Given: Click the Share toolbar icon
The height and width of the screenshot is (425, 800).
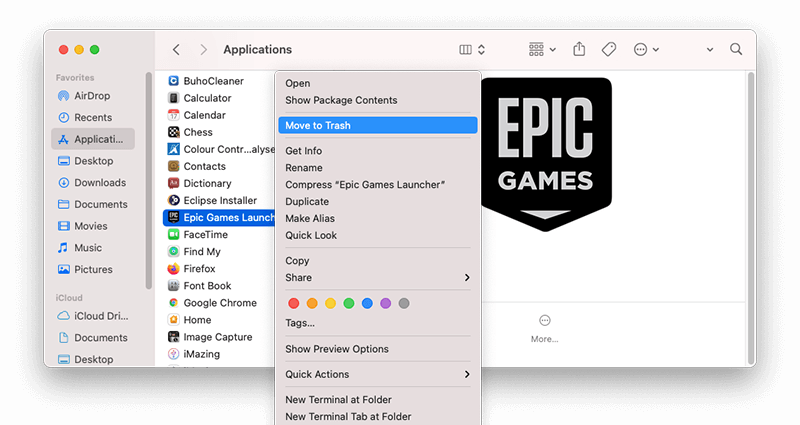Looking at the screenshot, I should point(579,49).
